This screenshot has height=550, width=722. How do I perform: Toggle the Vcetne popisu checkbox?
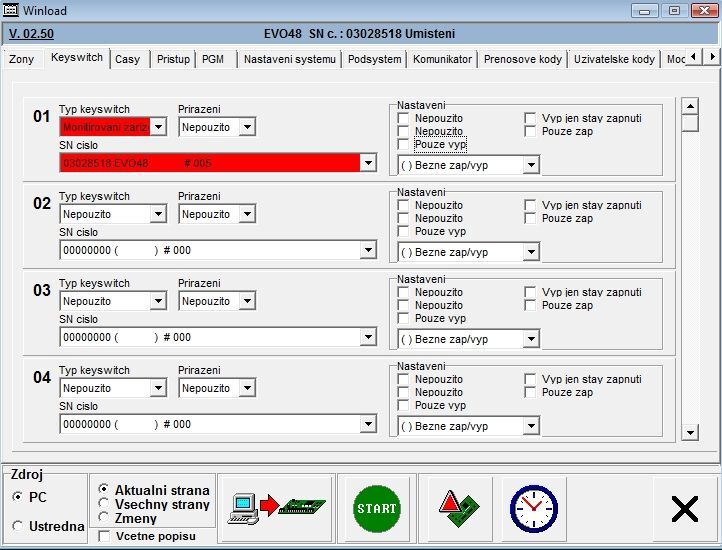click(105, 537)
